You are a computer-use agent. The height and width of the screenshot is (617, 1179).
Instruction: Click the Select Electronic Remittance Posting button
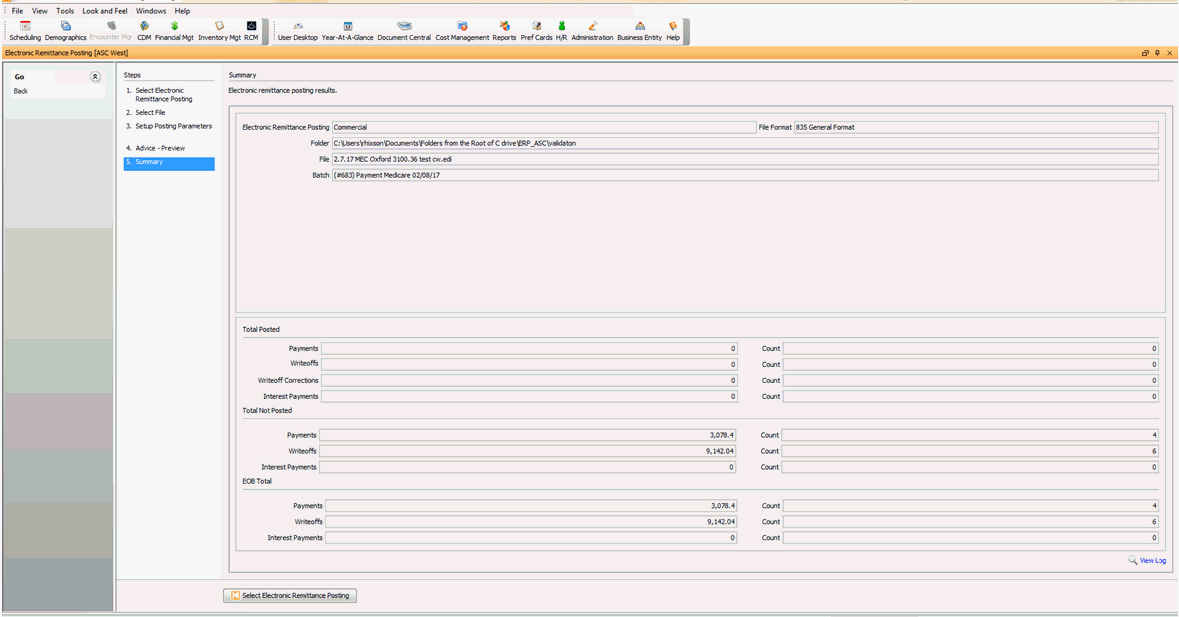click(x=290, y=596)
